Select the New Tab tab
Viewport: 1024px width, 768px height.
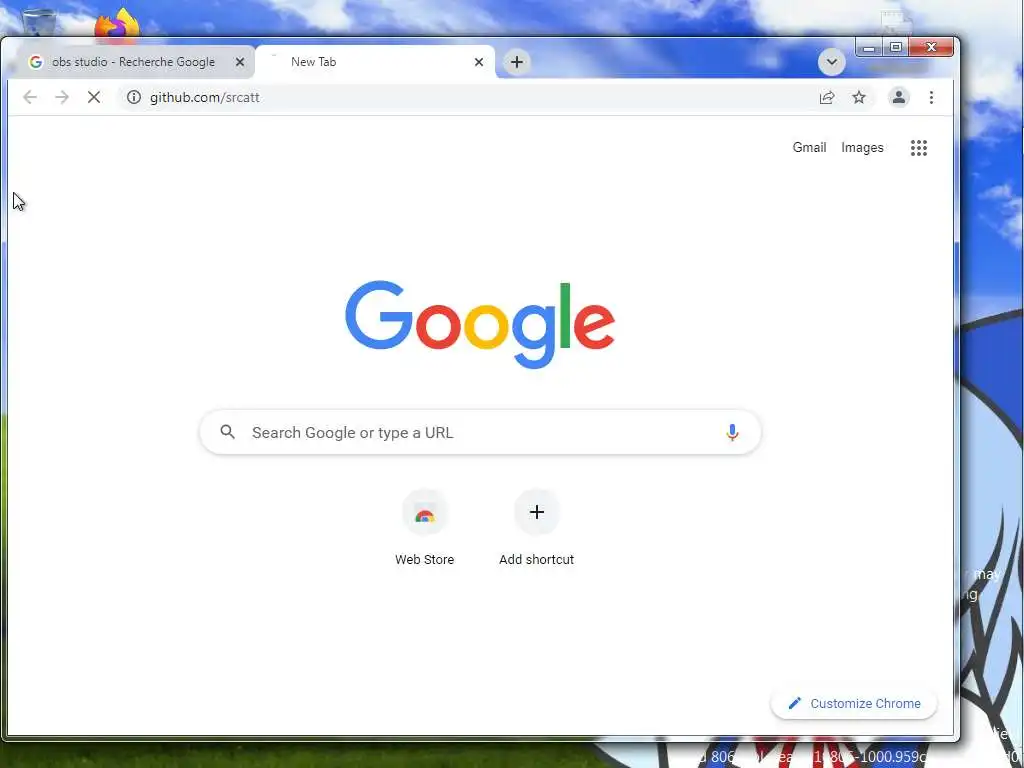coord(376,62)
